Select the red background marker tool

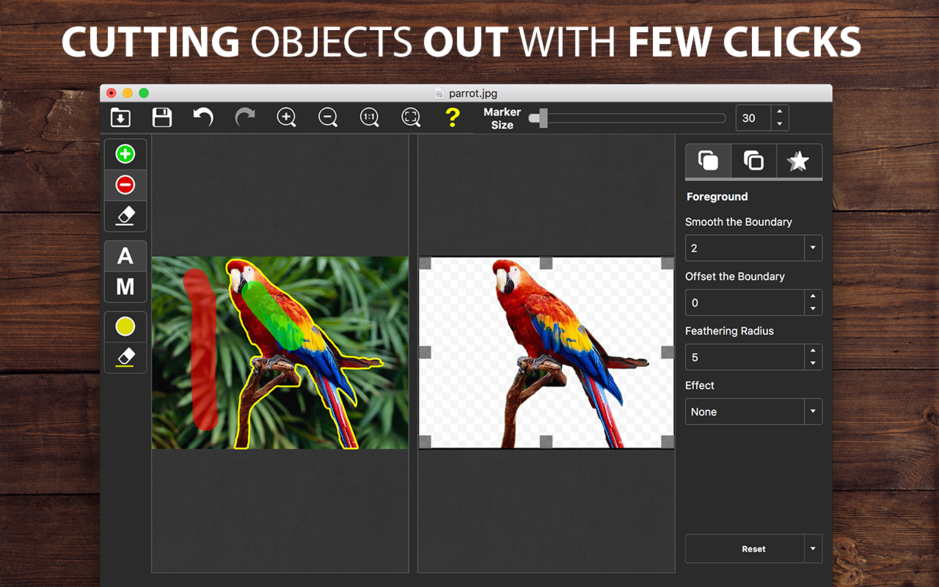(x=124, y=184)
